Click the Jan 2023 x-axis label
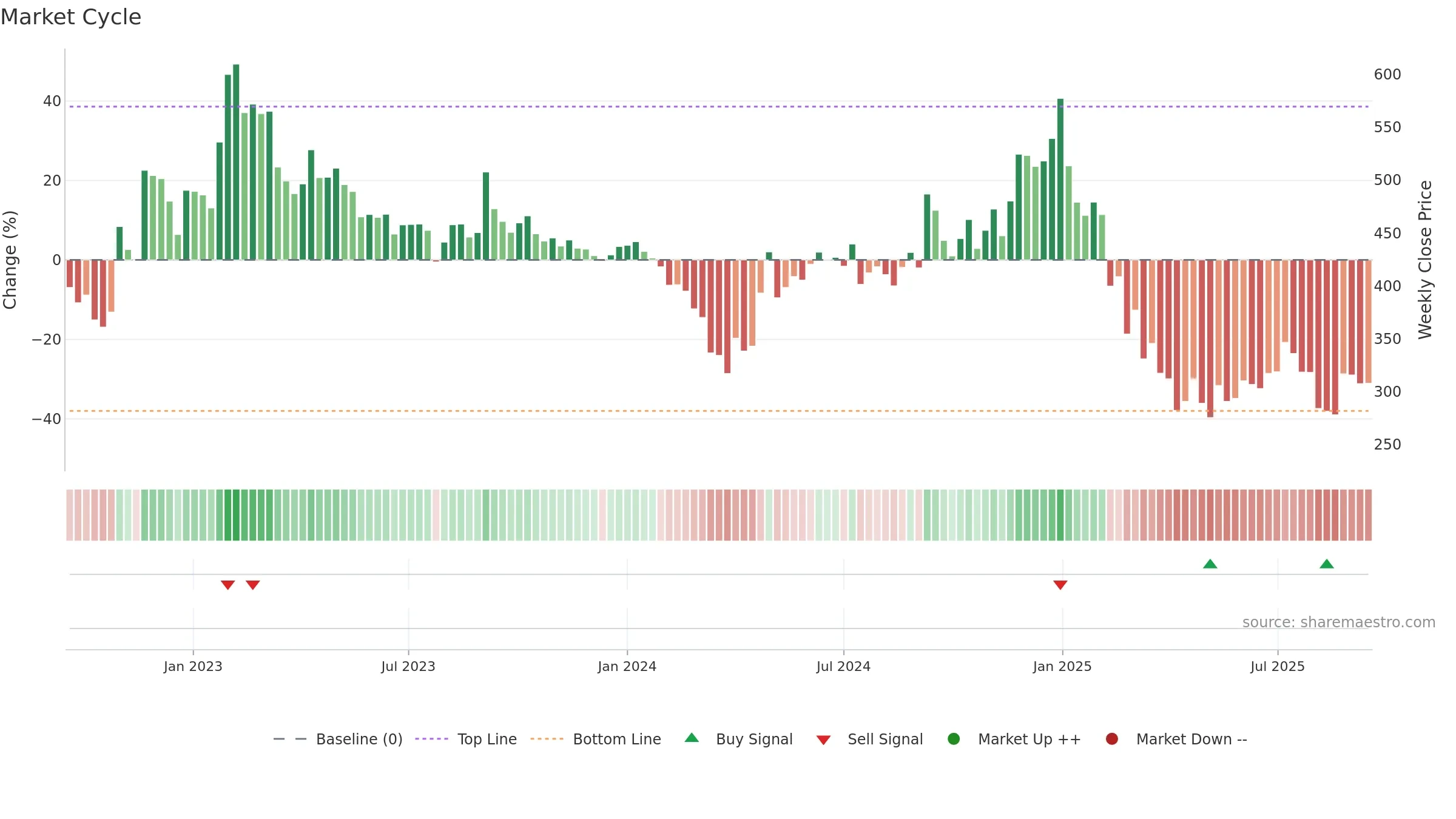The width and height of the screenshot is (1456, 819). pyautogui.click(x=193, y=666)
